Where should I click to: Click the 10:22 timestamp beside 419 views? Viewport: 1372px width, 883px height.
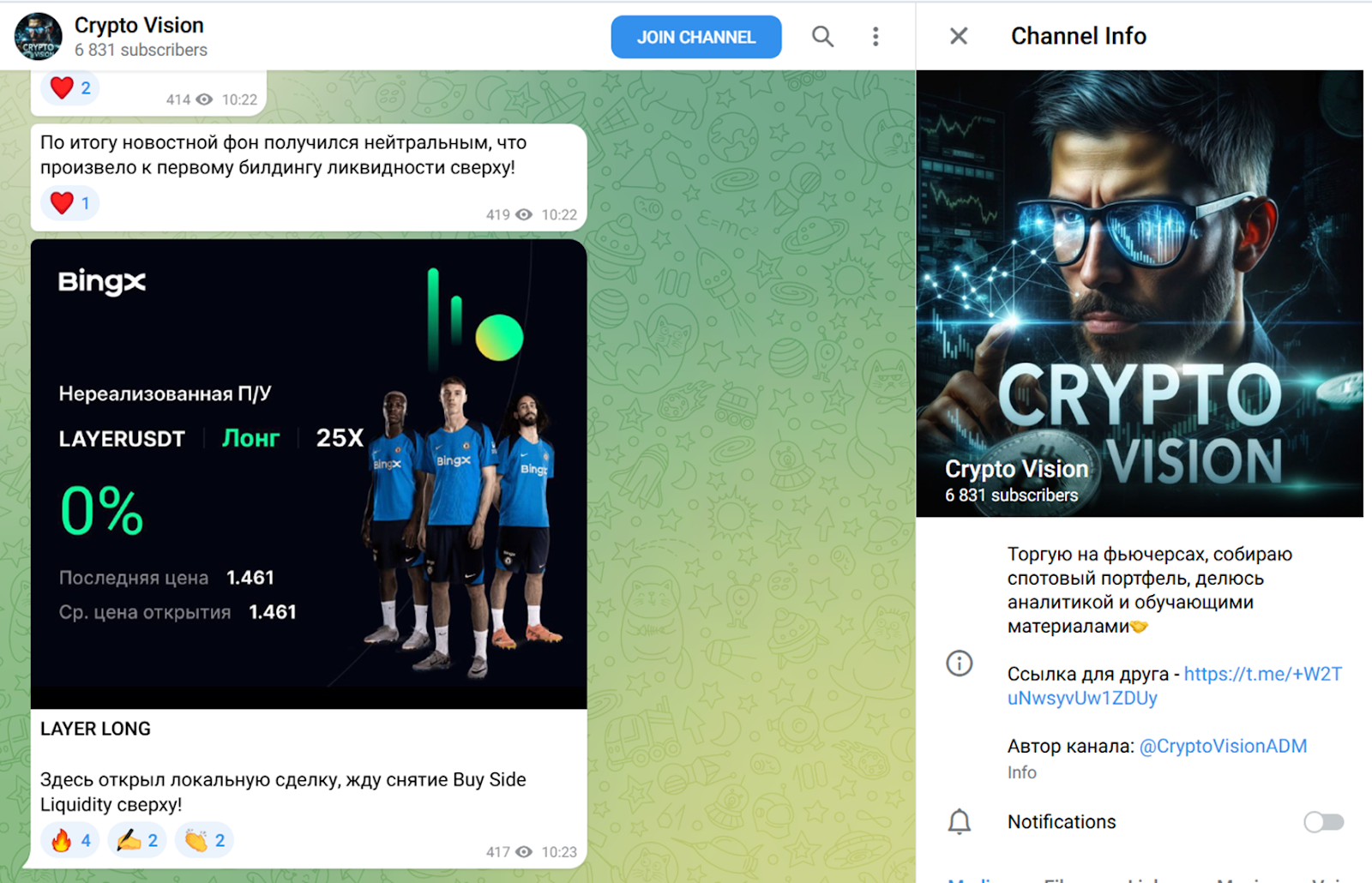tap(559, 214)
